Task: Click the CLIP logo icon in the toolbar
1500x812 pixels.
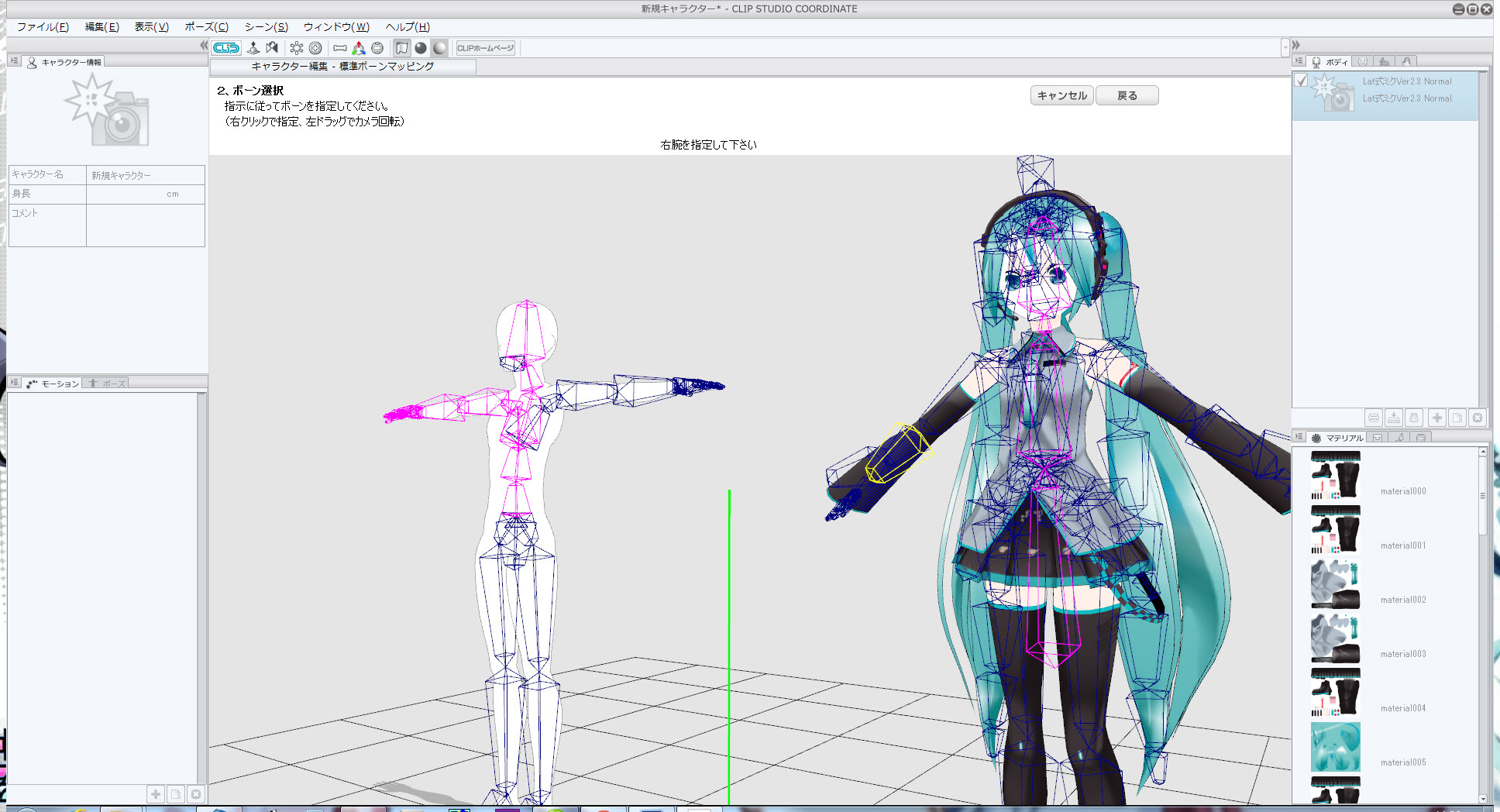Action: click(227, 49)
